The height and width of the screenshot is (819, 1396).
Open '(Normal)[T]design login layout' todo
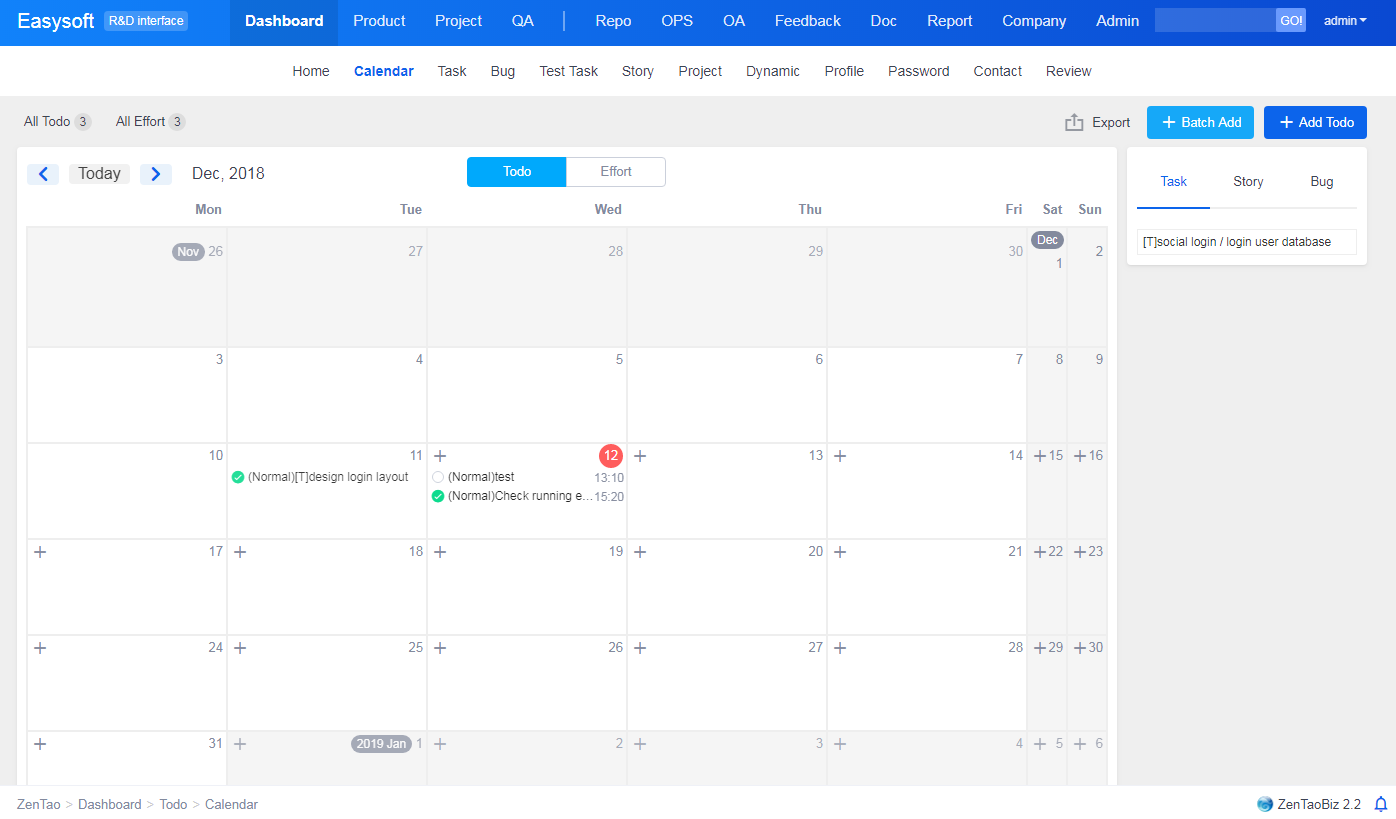(x=328, y=477)
